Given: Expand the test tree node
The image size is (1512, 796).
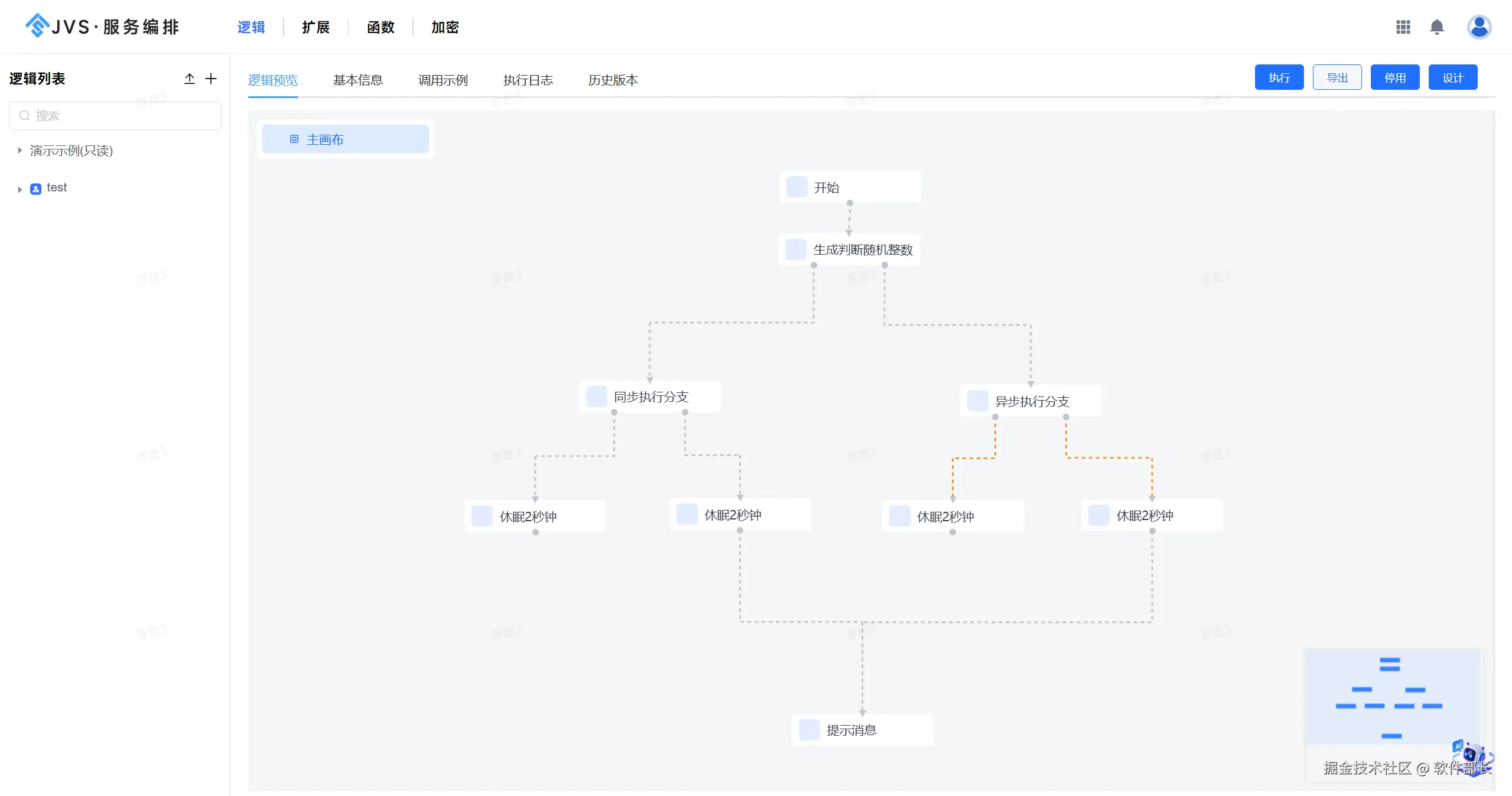Looking at the screenshot, I should click(x=19, y=189).
